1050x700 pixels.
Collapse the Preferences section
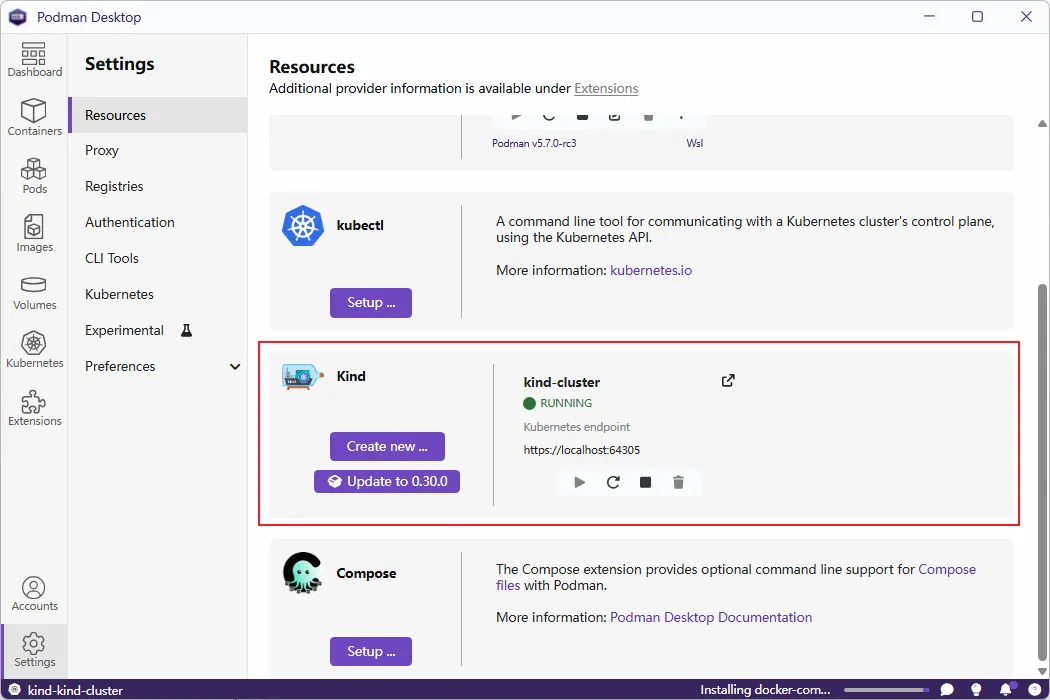[x=235, y=366]
